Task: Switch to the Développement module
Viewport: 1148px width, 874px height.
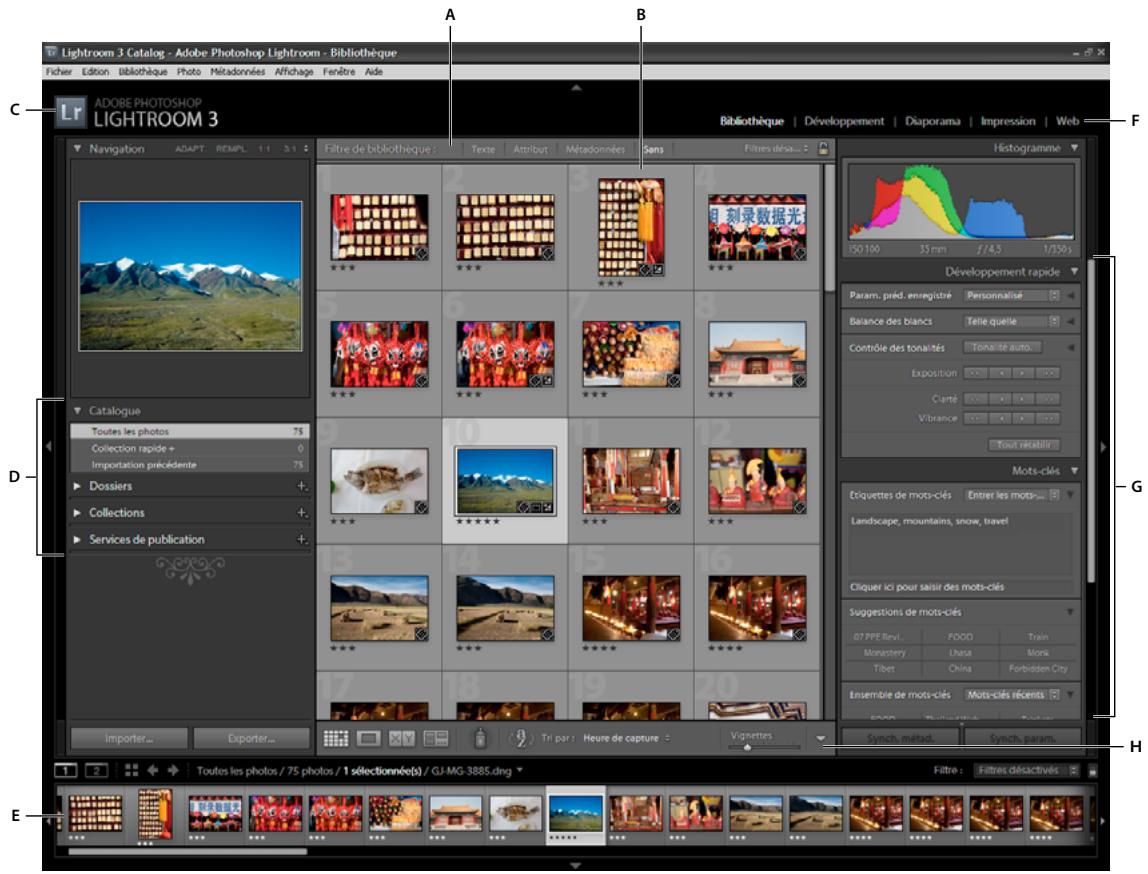Action: 844,122
